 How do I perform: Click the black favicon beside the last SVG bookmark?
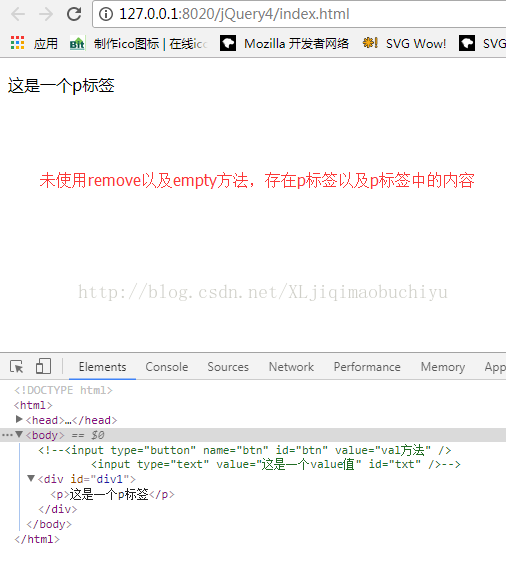click(x=467, y=43)
